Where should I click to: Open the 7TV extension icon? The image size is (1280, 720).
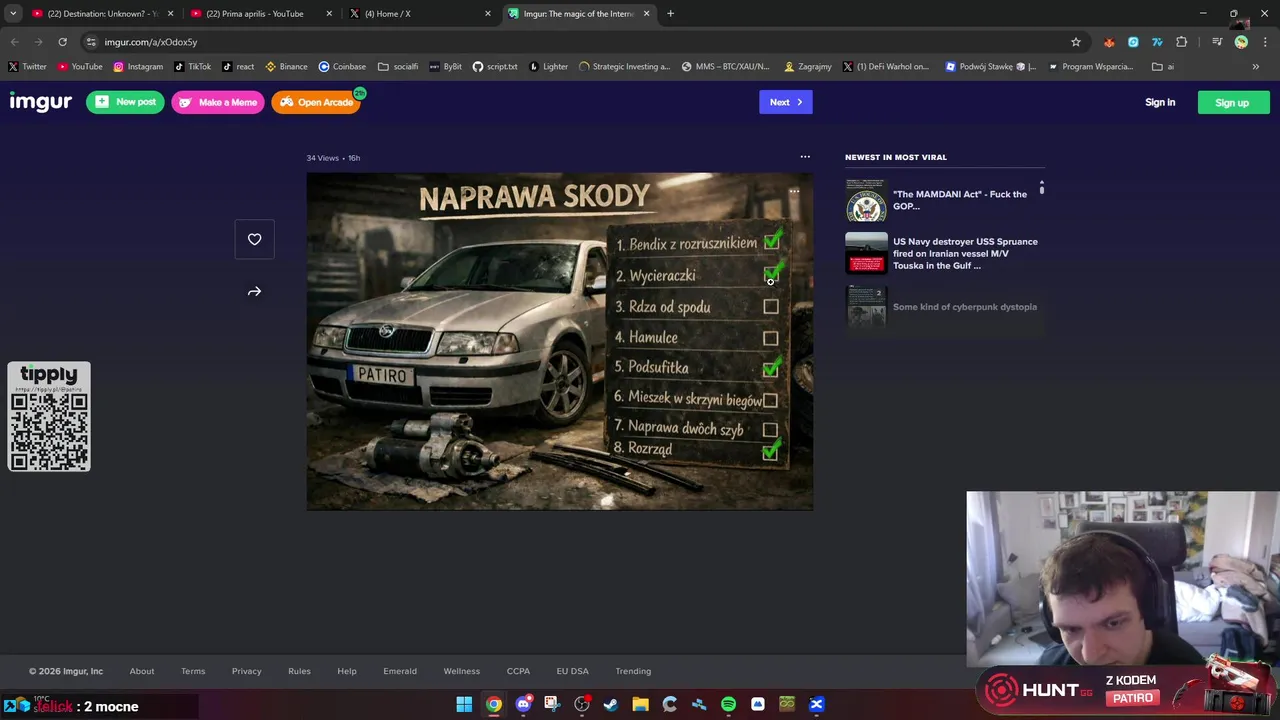[1157, 42]
